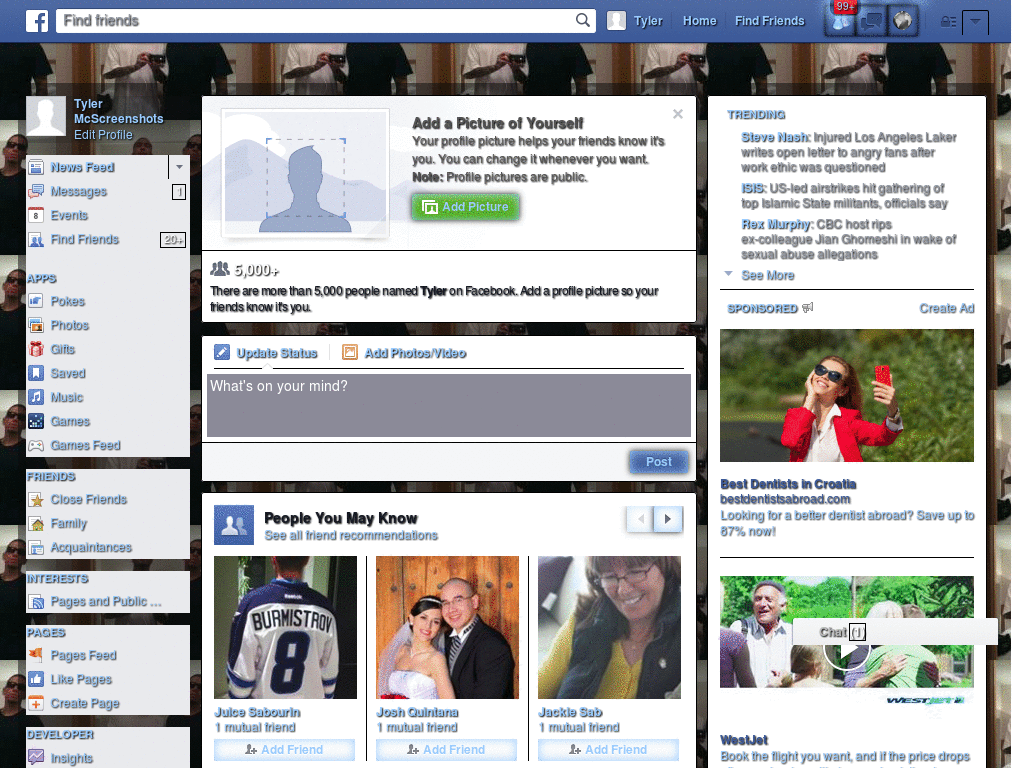Click Find Friends in top navigation
This screenshot has width=1024, height=768.
tap(769, 21)
